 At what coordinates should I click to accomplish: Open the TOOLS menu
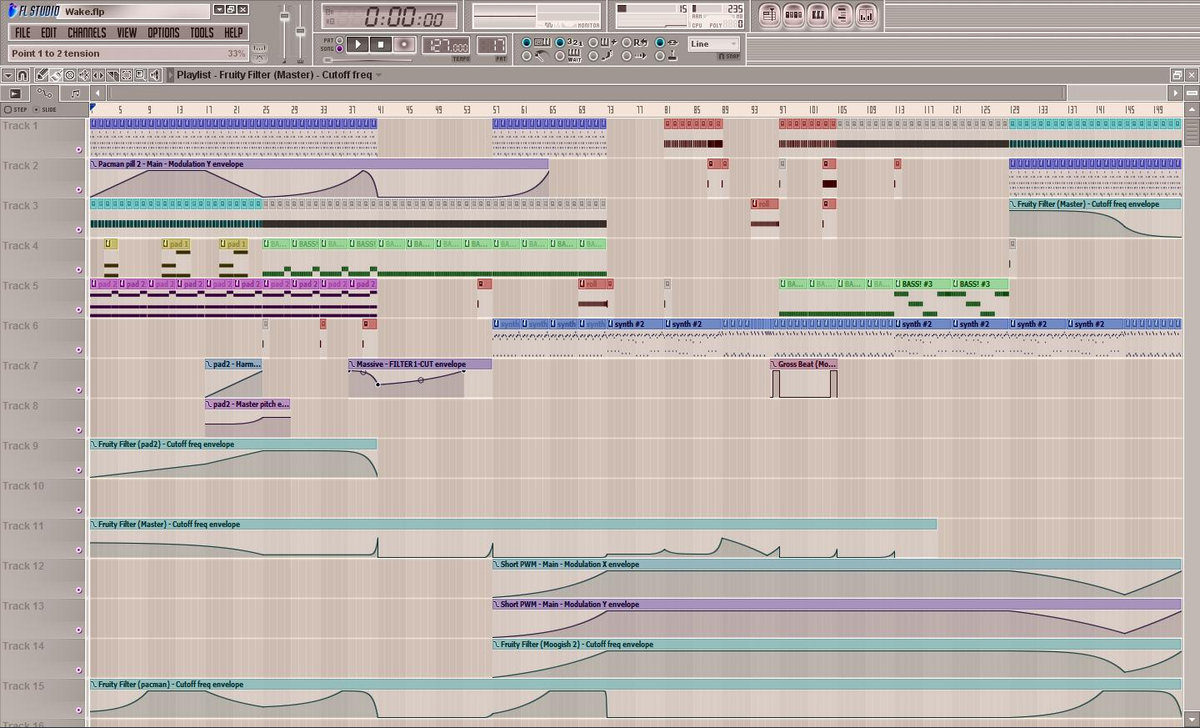pos(201,33)
